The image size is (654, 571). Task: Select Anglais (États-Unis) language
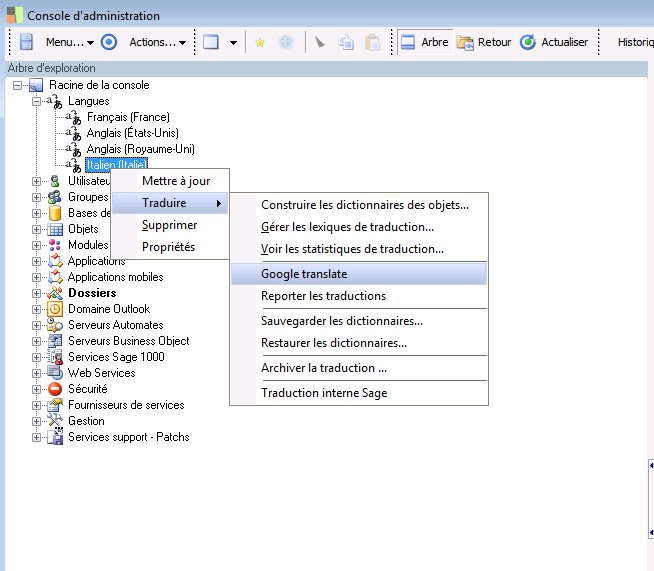[133, 133]
